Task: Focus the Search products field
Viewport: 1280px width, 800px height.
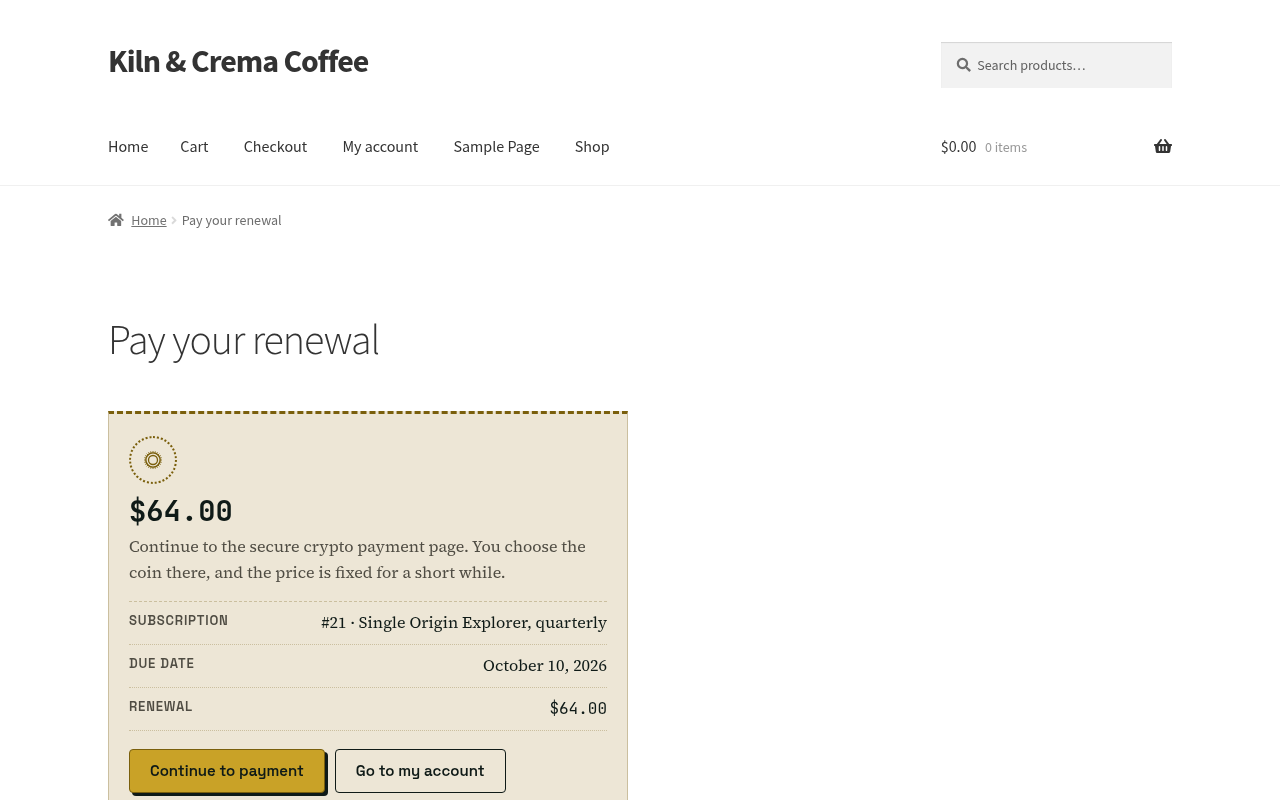Action: (x=1056, y=65)
